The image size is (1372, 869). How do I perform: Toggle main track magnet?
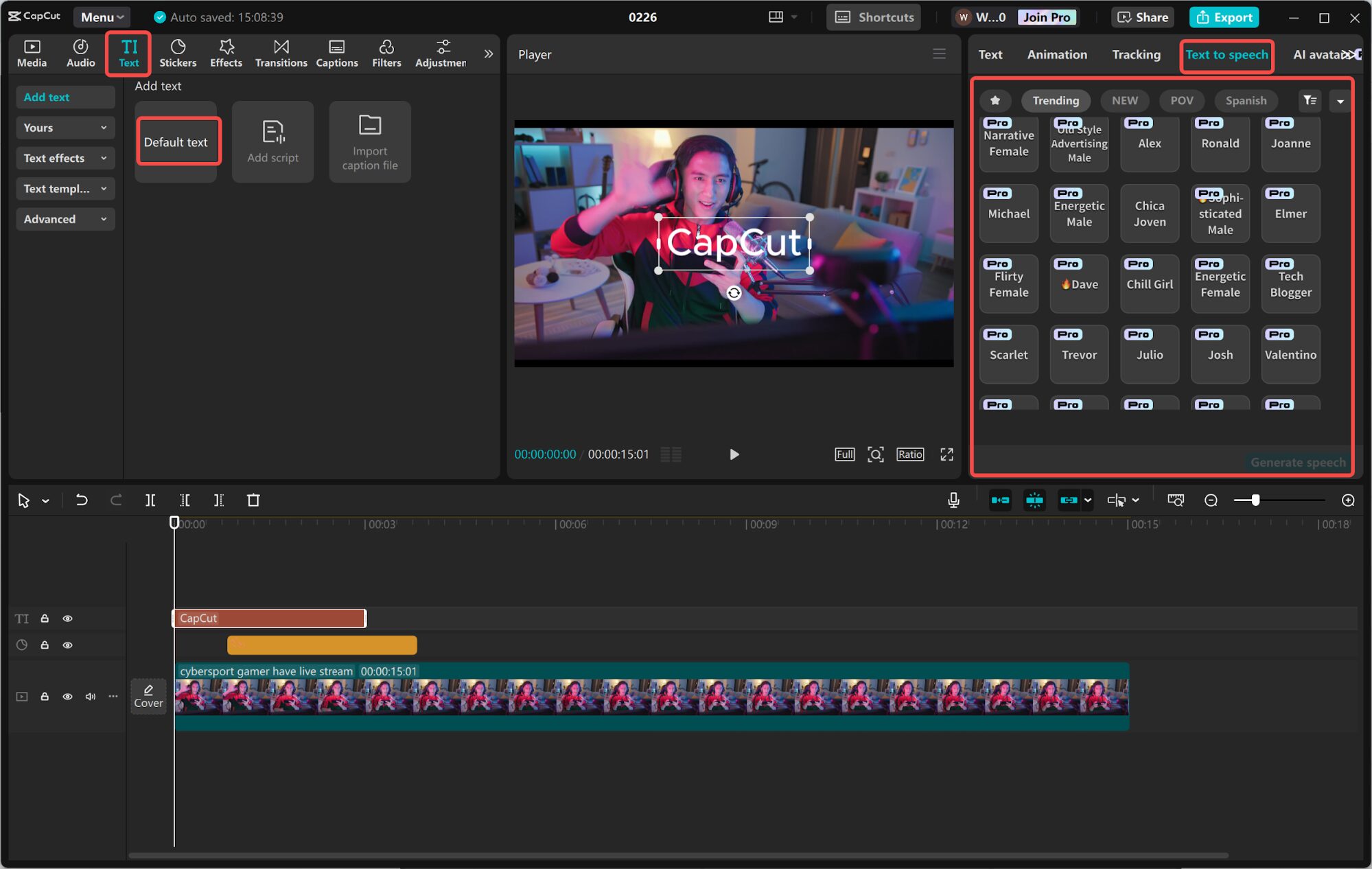tap(1000, 500)
